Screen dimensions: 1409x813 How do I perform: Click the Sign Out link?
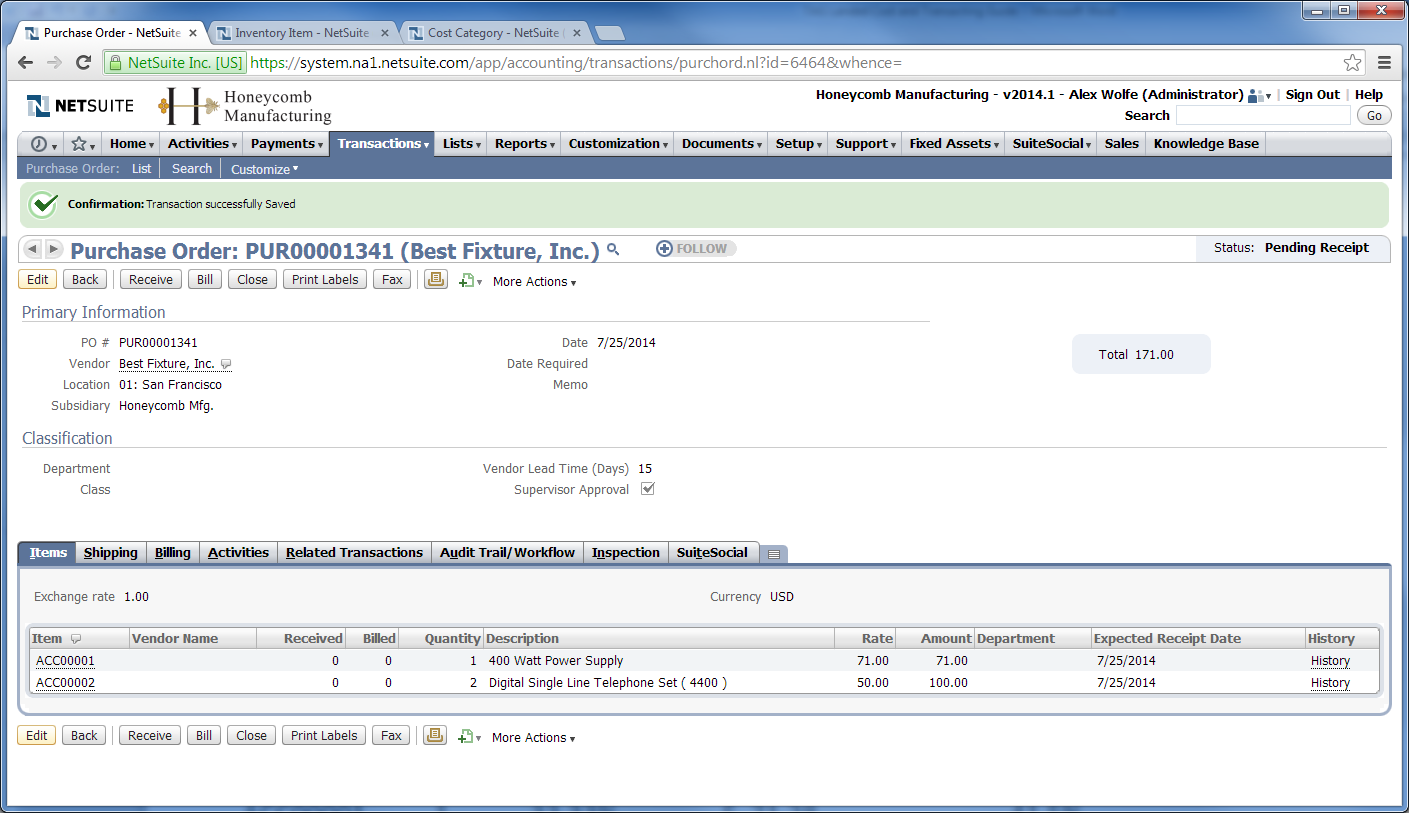pyautogui.click(x=1312, y=95)
